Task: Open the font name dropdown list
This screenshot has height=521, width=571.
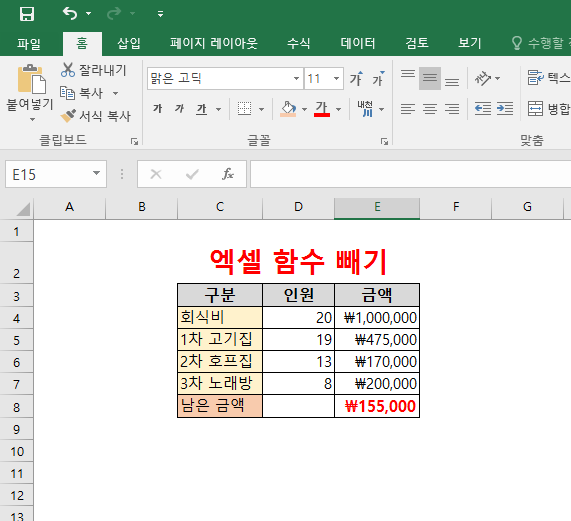Action: [296, 79]
